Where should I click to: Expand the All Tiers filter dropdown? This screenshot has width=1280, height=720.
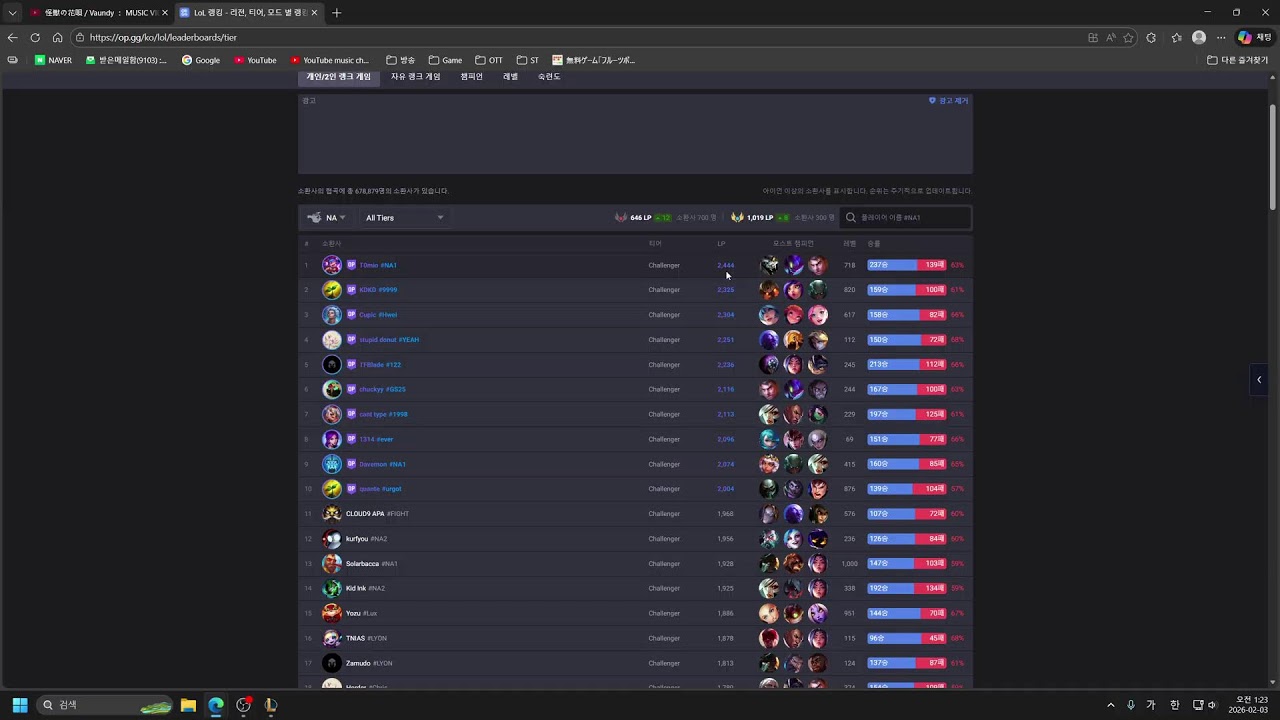404,217
